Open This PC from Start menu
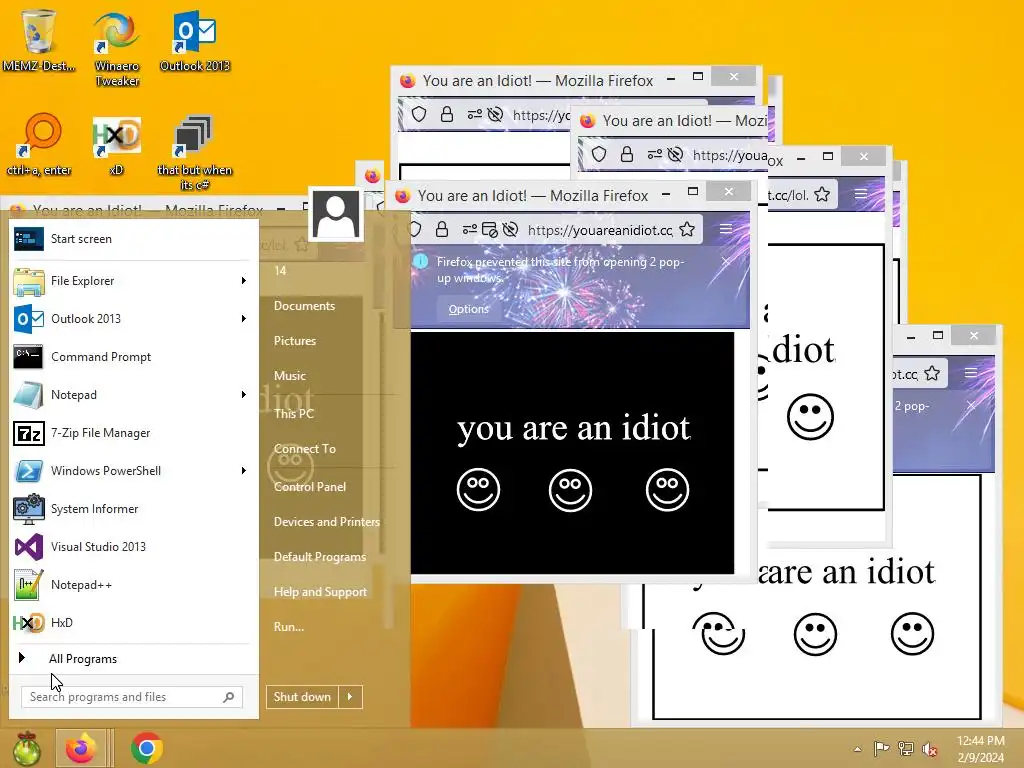 (x=294, y=413)
